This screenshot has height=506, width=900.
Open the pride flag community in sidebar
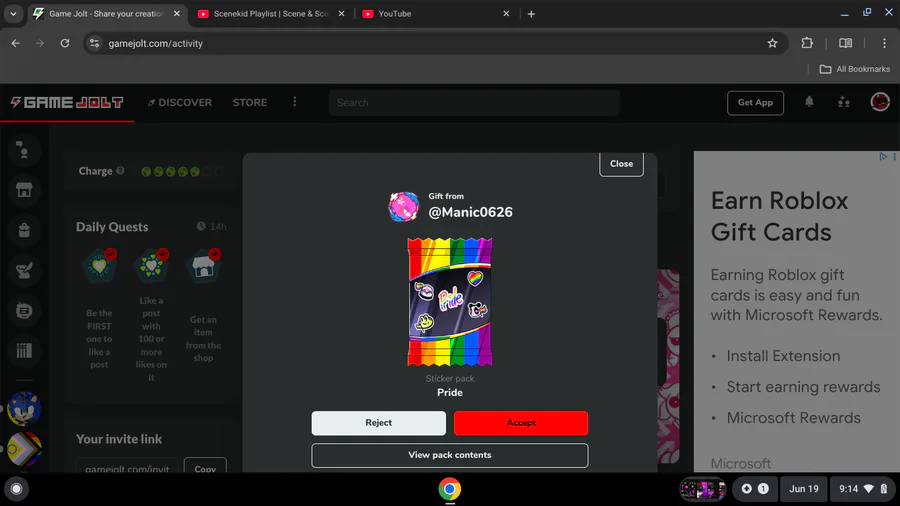click(24, 449)
